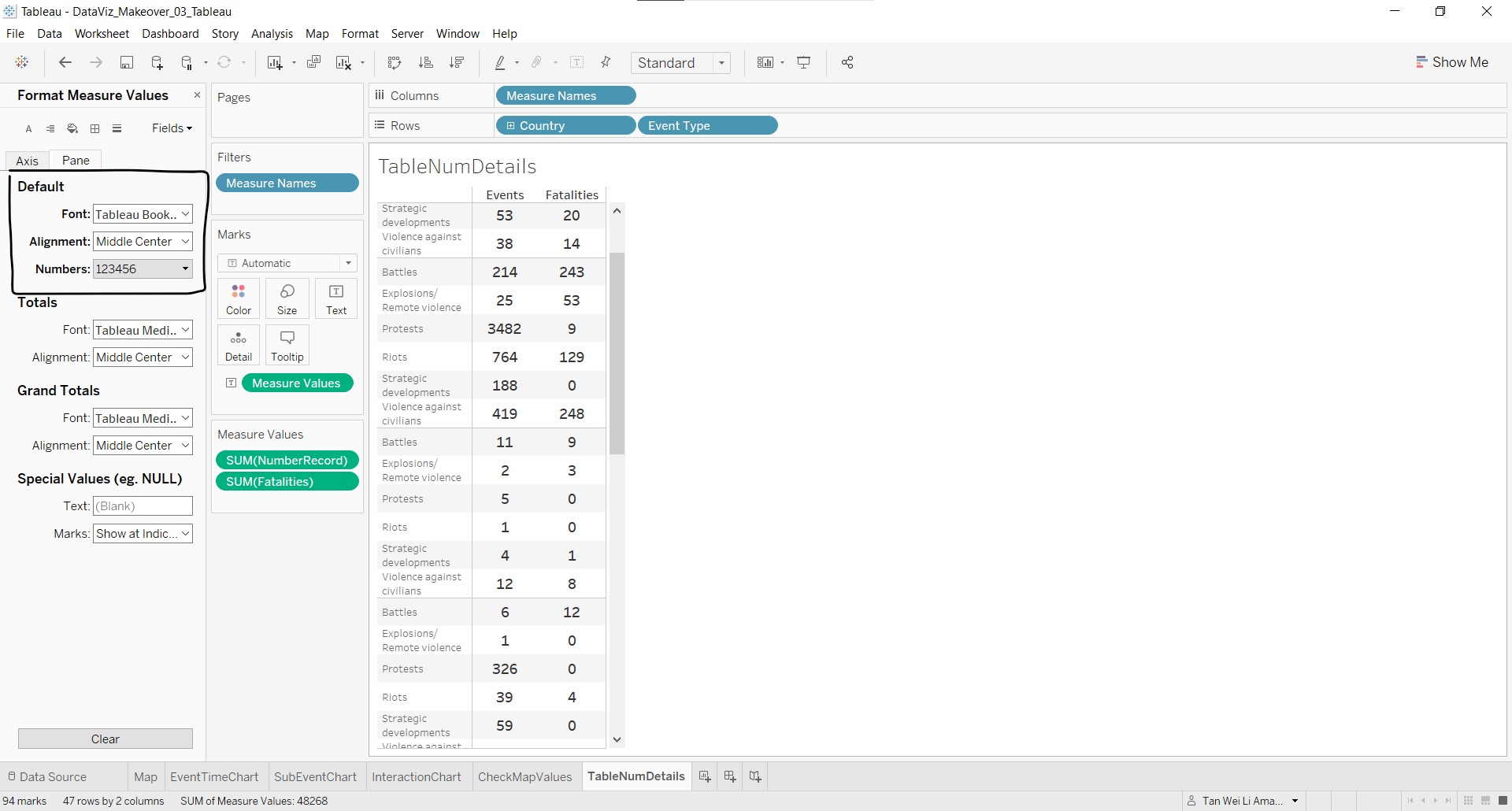The width and height of the screenshot is (1512, 811).
Task: Open the Share workbook icon
Action: (x=847, y=63)
